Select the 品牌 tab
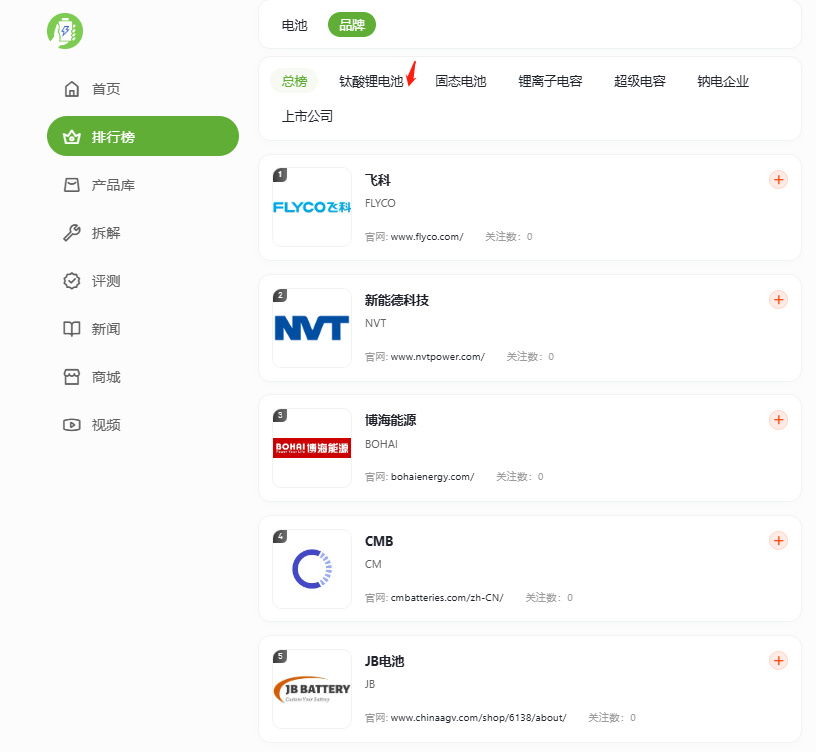 [352, 24]
